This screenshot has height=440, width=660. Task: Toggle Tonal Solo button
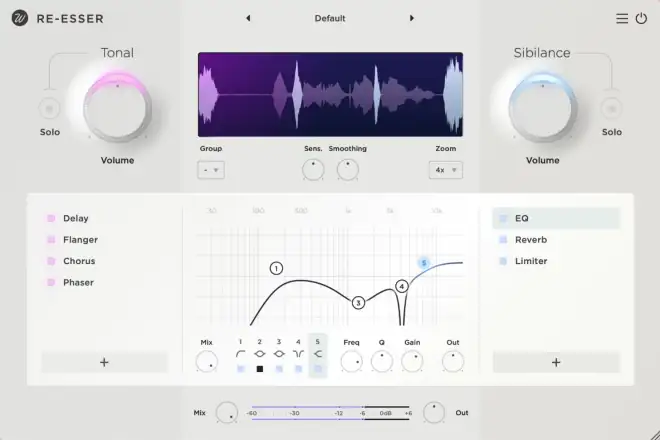[49, 109]
